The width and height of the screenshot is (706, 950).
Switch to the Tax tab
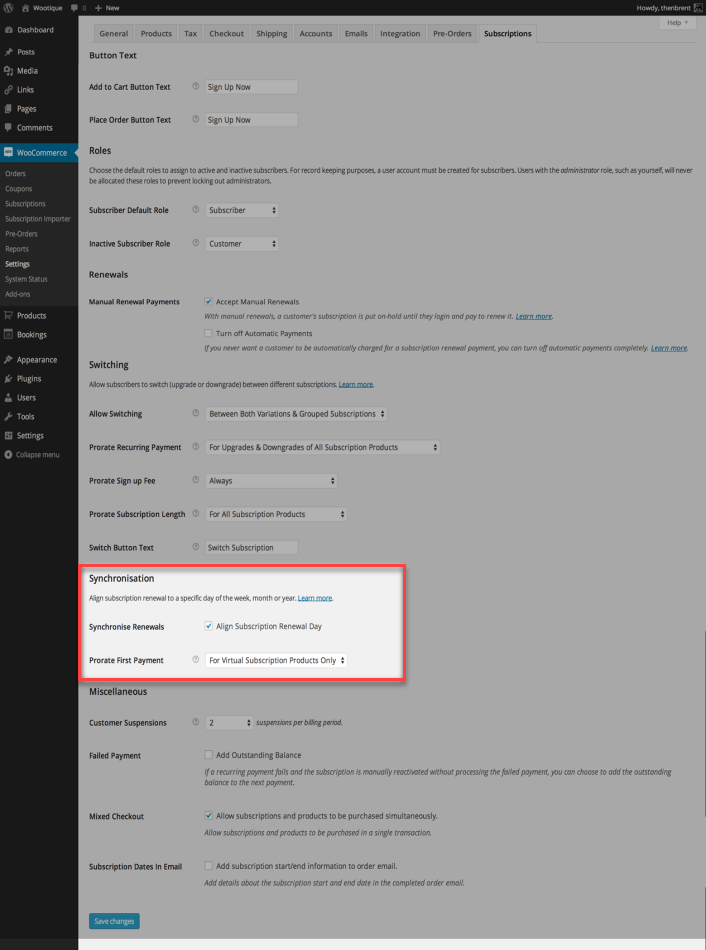coord(190,33)
